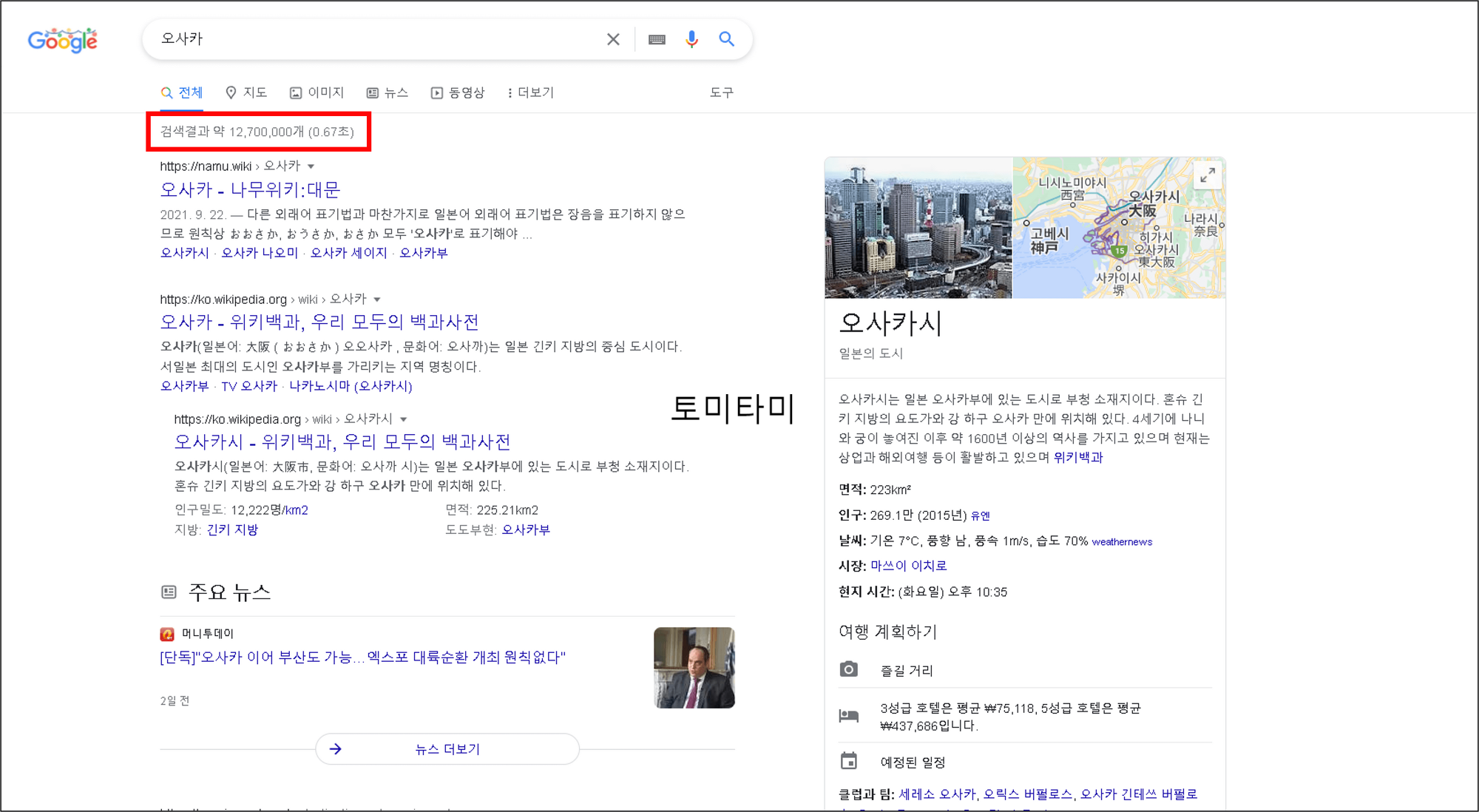Viewport: 1479px width, 812px height.
Task: Select the 전체 tab
Action: [x=182, y=92]
